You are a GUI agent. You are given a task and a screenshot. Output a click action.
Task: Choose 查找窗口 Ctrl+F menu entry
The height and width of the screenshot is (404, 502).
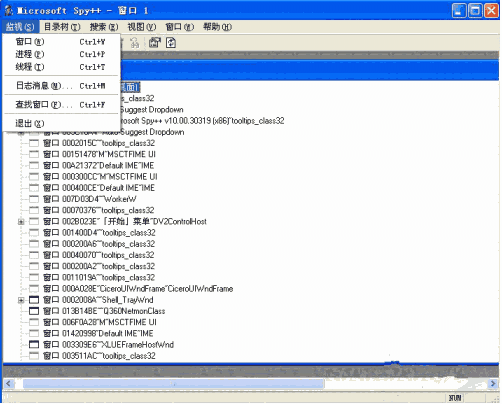pos(61,105)
